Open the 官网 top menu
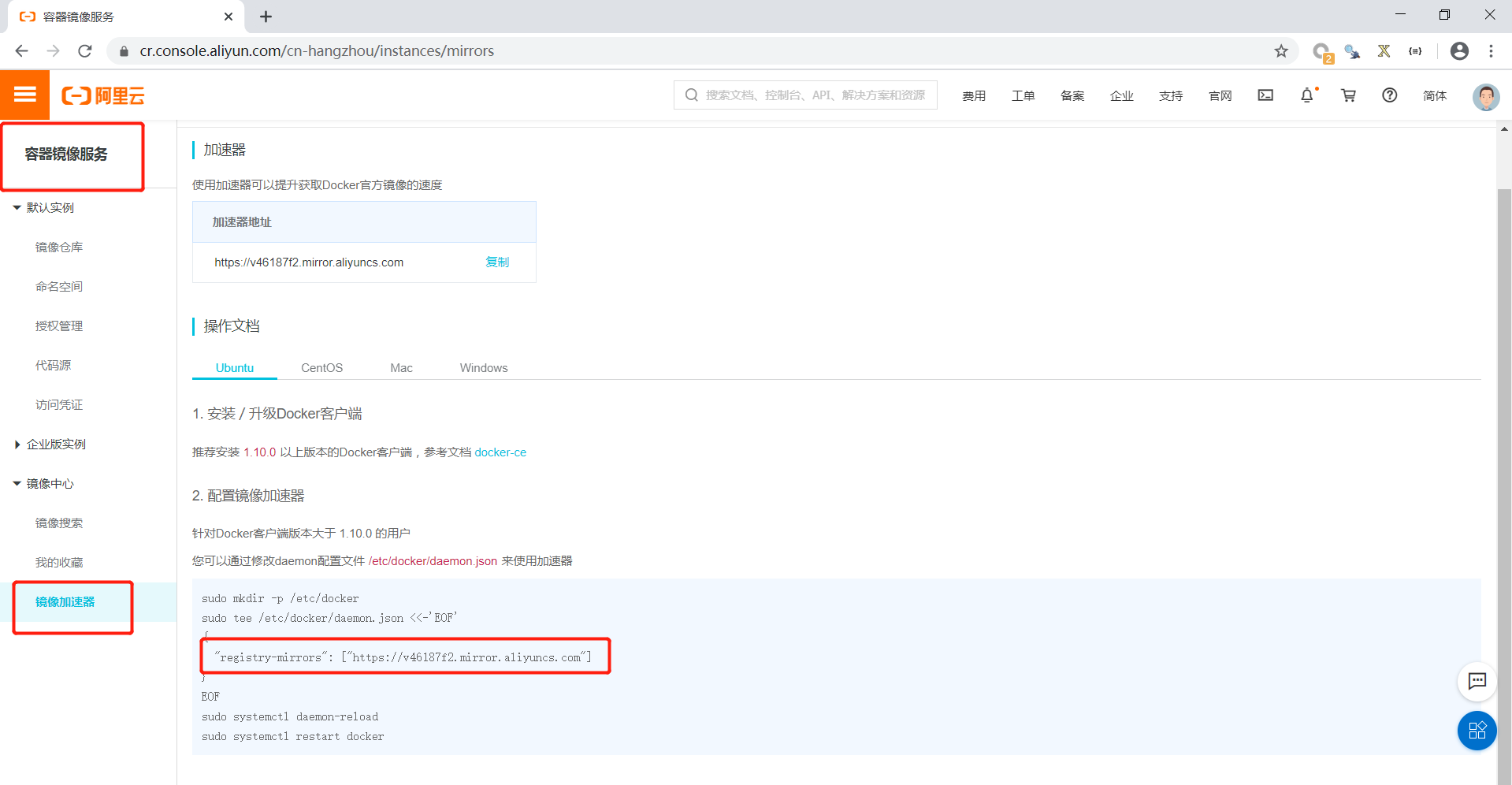Viewport: 1512px width, 785px height. coord(1220,95)
